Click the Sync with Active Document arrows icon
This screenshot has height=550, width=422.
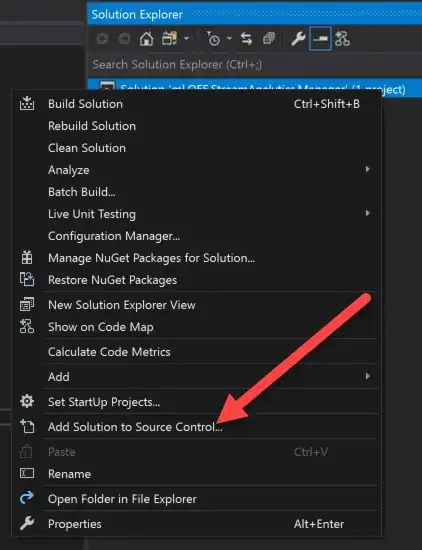(x=246, y=39)
